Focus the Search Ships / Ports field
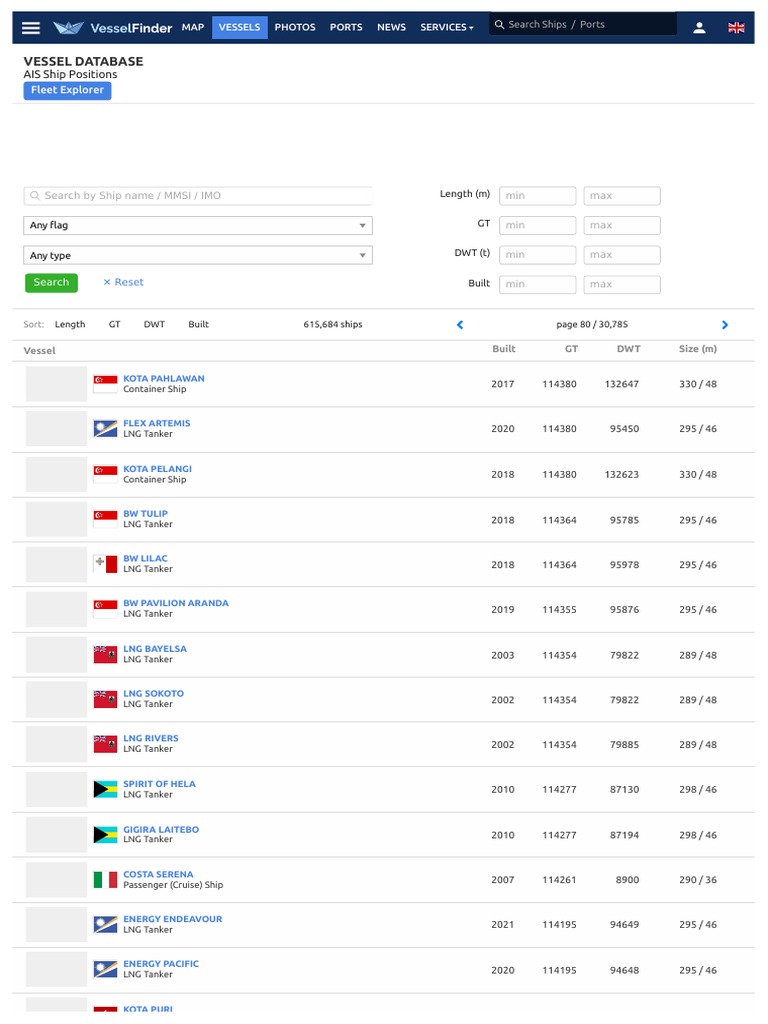768x1024 pixels. click(583, 24)
